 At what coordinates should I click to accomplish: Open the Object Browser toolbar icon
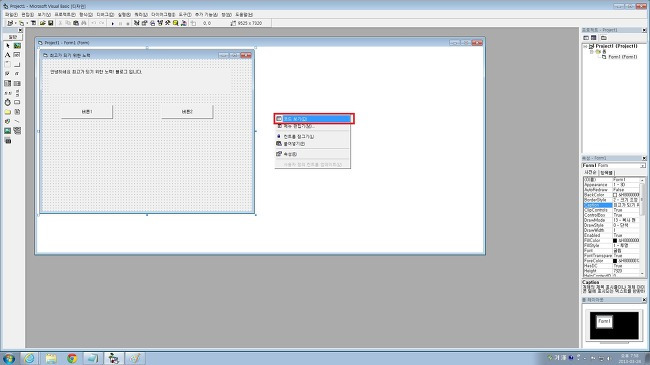click(160, 23)
